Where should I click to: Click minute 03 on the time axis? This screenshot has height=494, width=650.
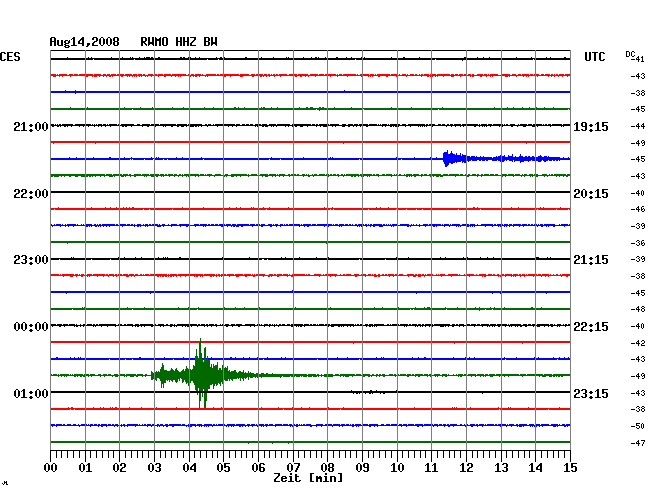click(154, 468)
